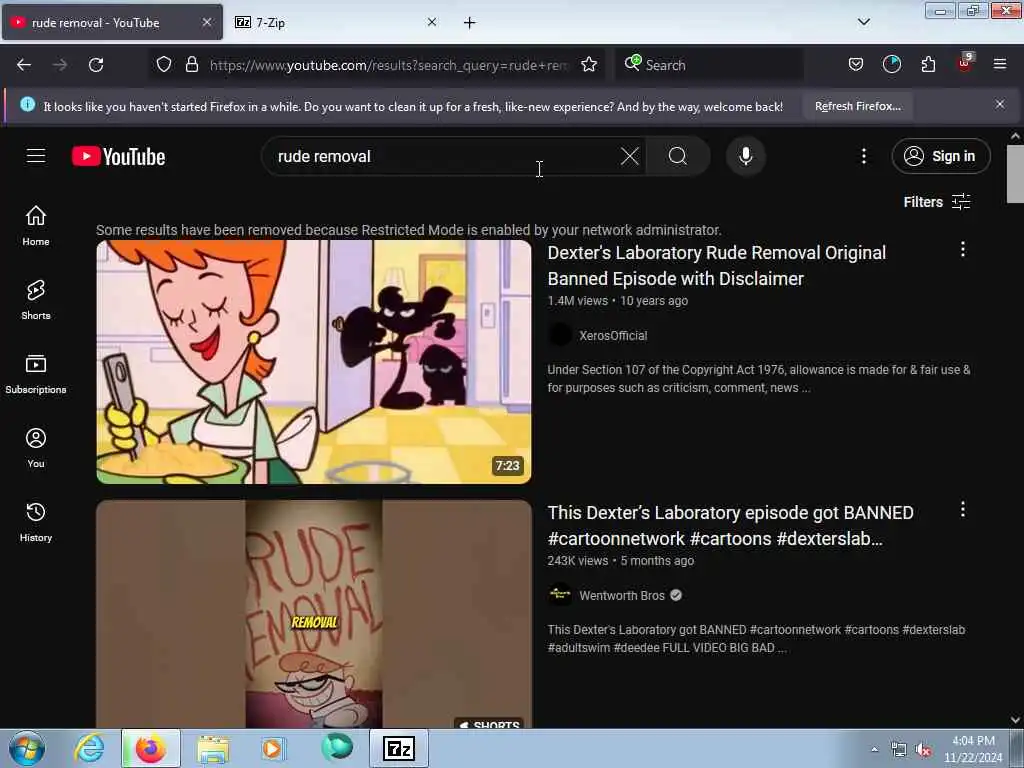Viewport: 1024px width, 768px height.
Task: Go back one page in Firefox
Action: 24,65
